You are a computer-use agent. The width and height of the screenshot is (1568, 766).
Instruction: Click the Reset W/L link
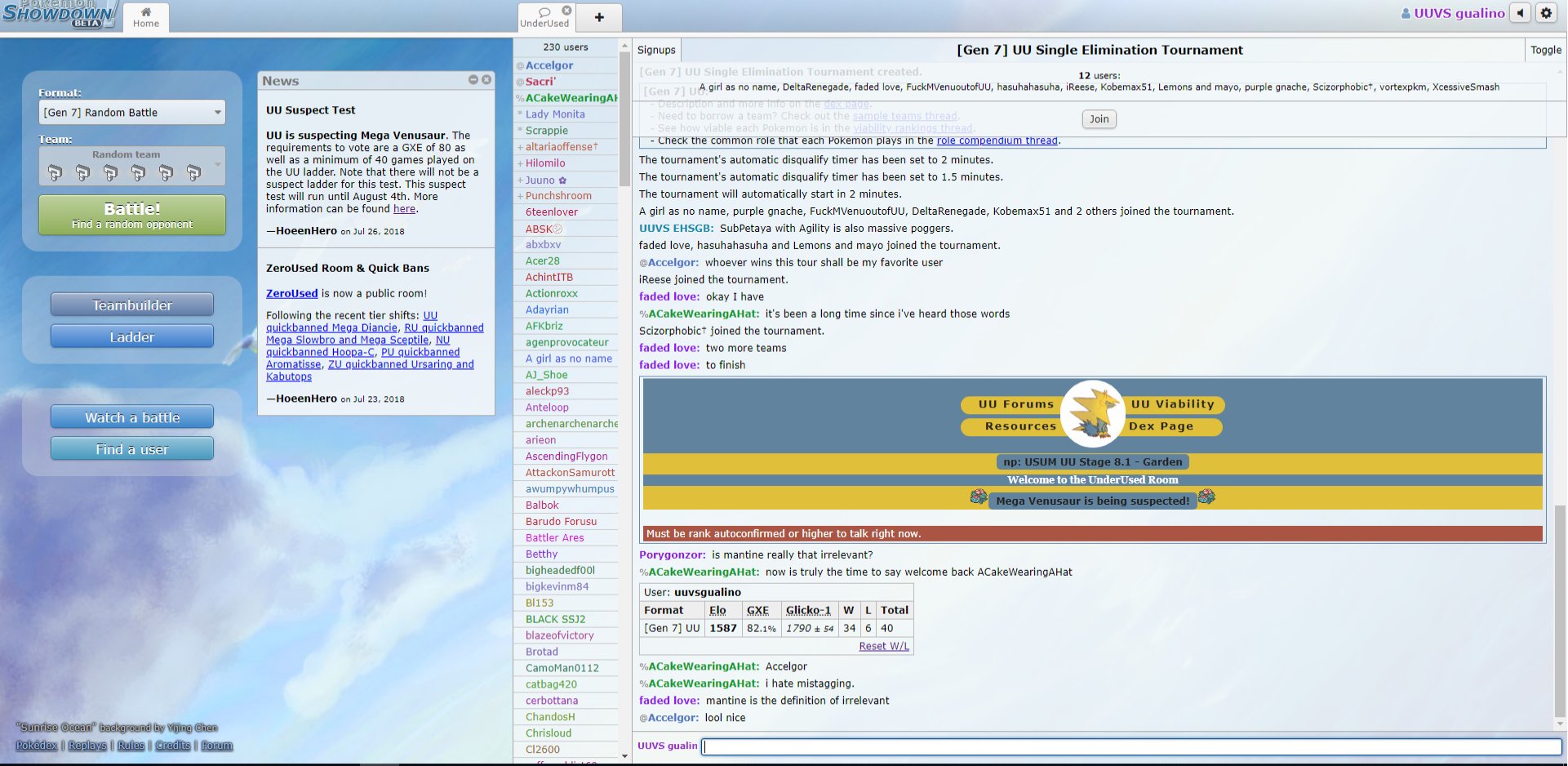click(x=883, y=646)
